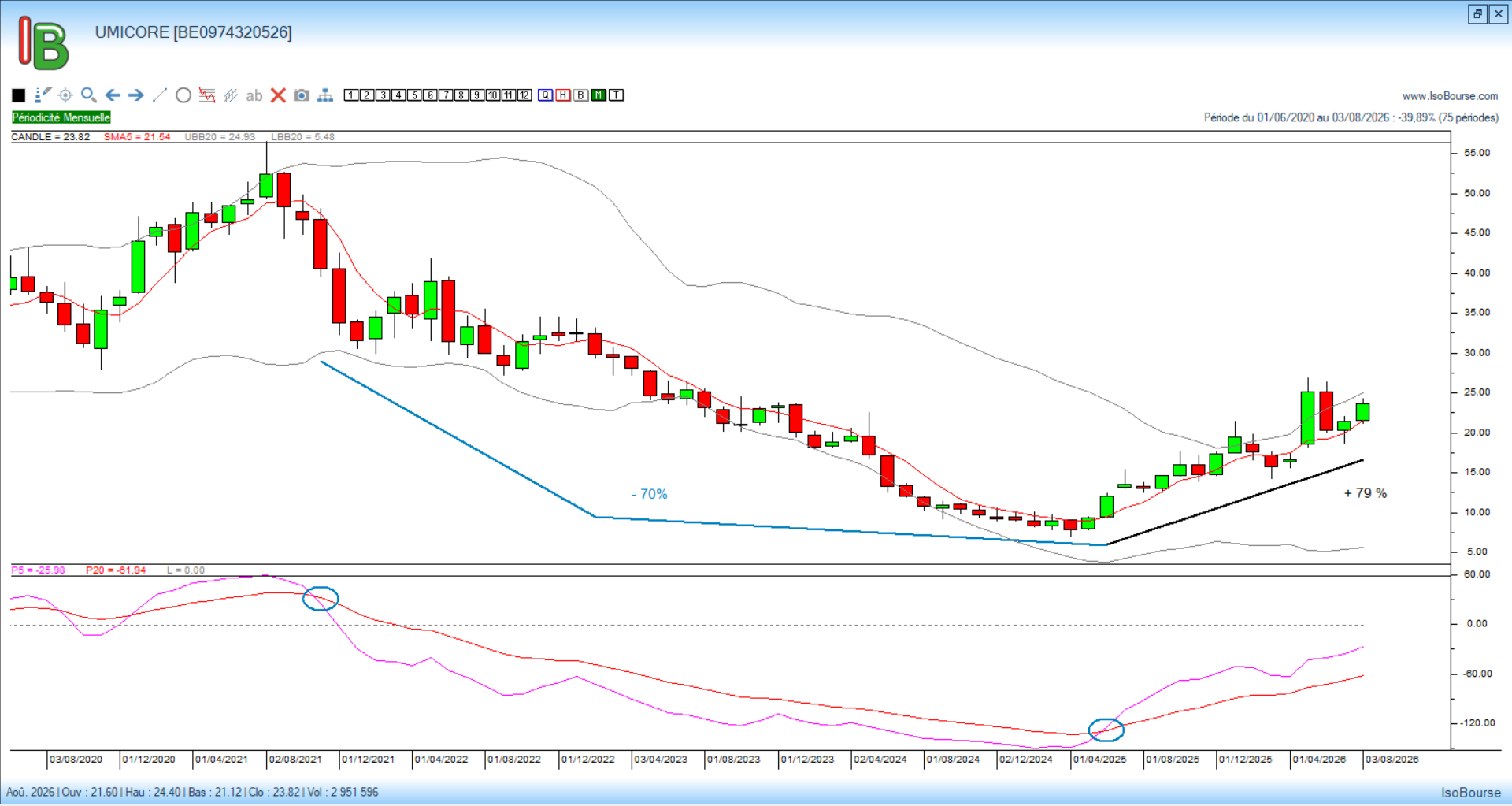
Task: Toggle the green M monthly periodicity button
Action: point(599,95)
